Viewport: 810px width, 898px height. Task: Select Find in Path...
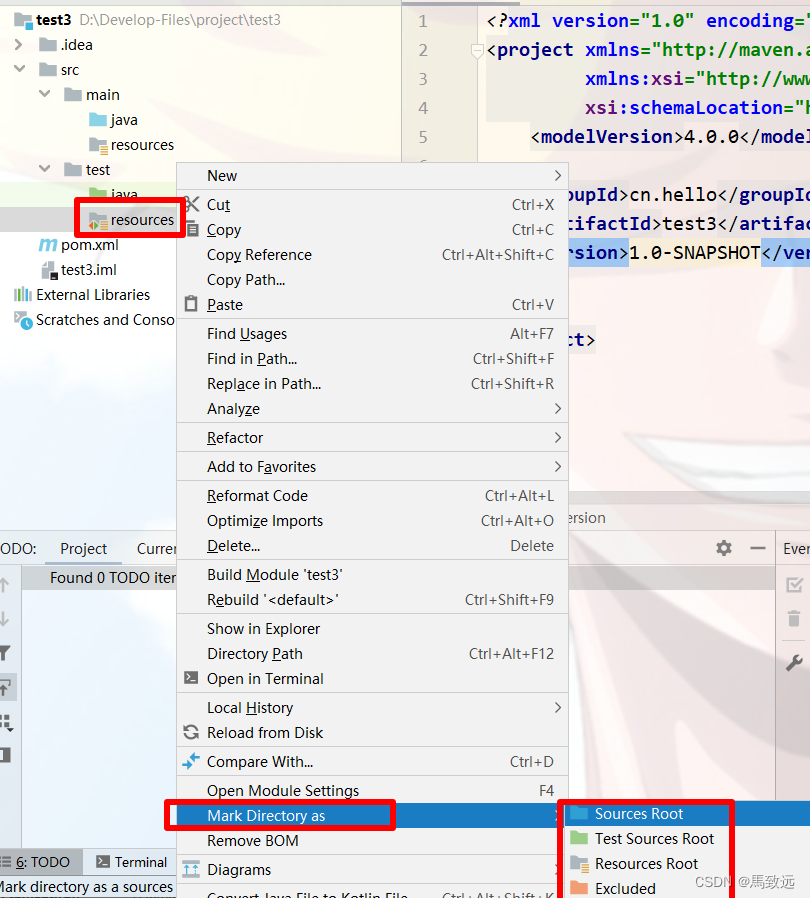pyautogui.click(x=372, y=359)
